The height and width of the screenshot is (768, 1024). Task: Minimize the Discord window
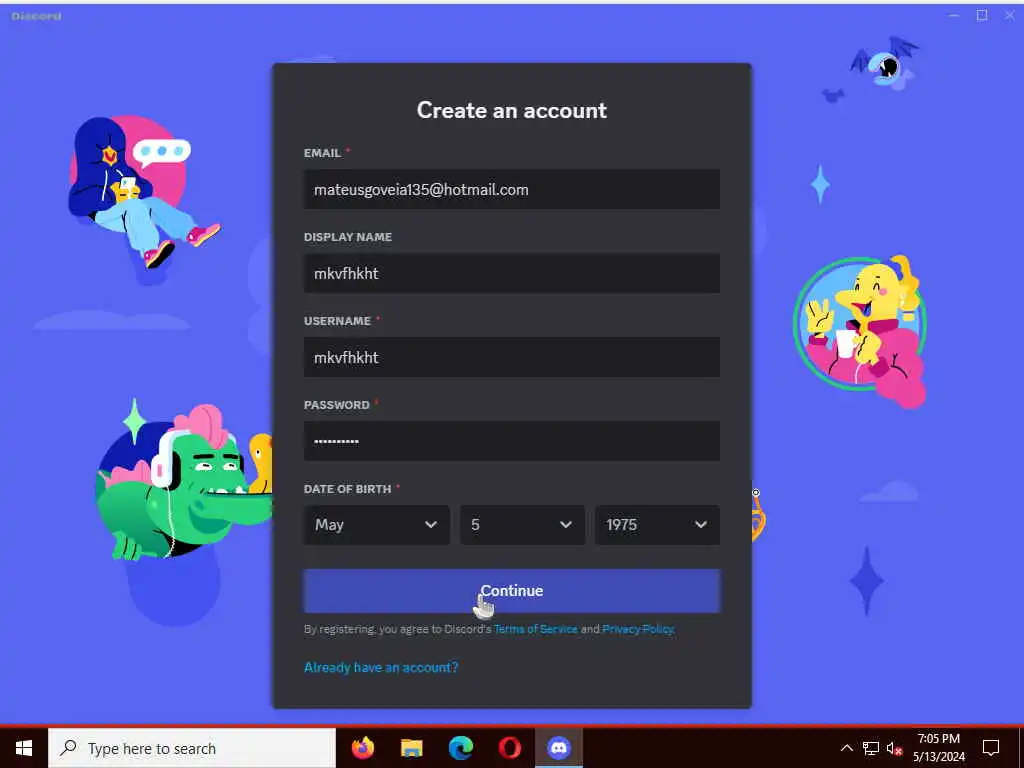click(953, 15)
